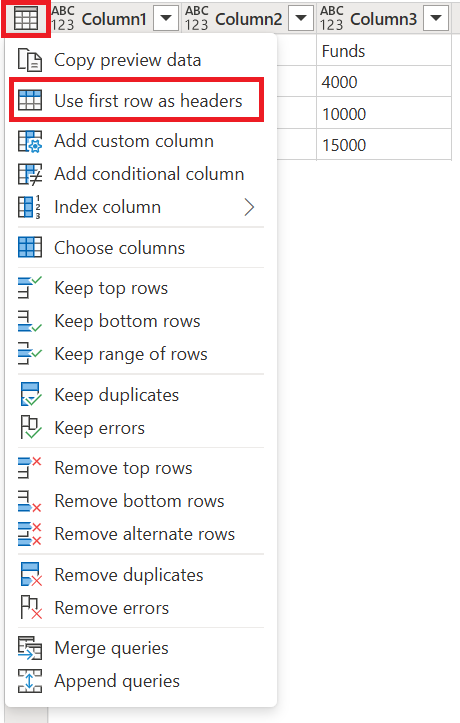Expand the Index column submenu chevron
The image size is (460, 723).
tap(249, 207)
